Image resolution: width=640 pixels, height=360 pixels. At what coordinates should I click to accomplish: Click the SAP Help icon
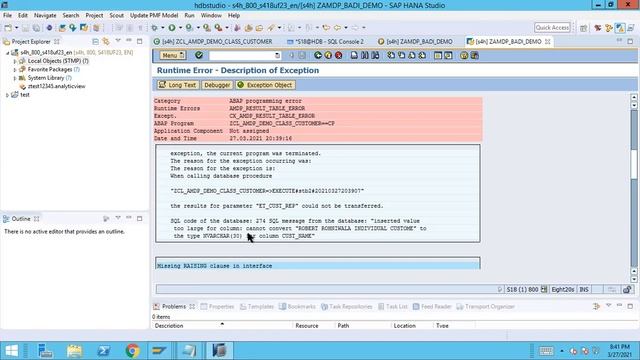(464, 55)
